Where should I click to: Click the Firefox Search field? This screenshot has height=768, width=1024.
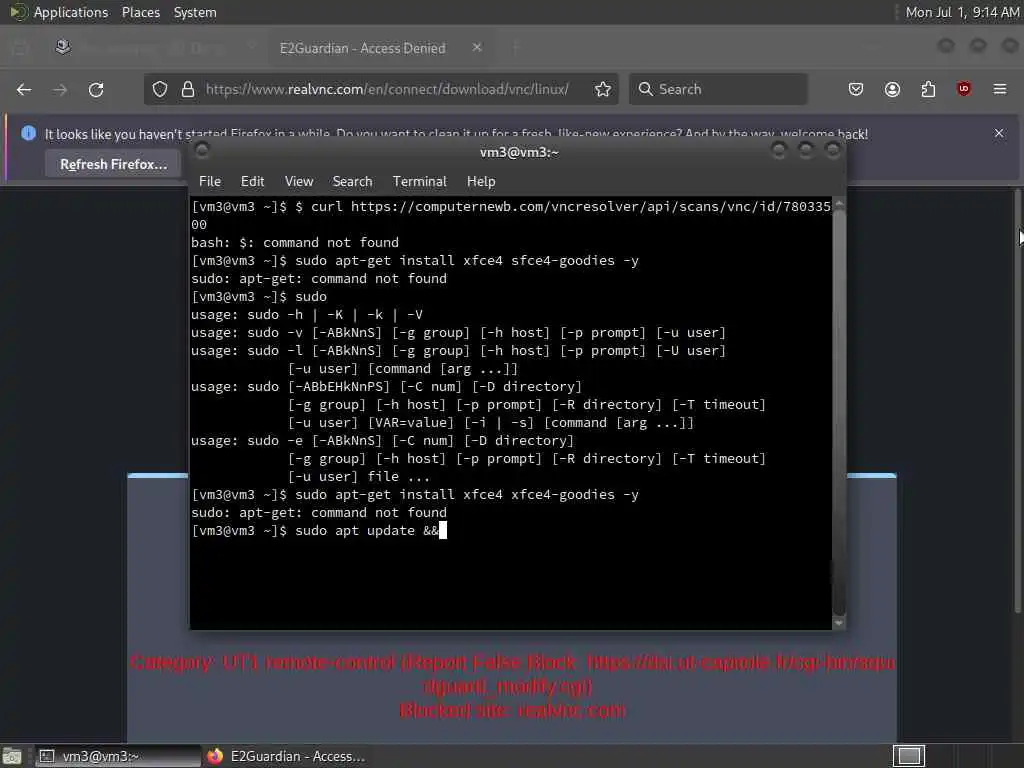[718, 89]
